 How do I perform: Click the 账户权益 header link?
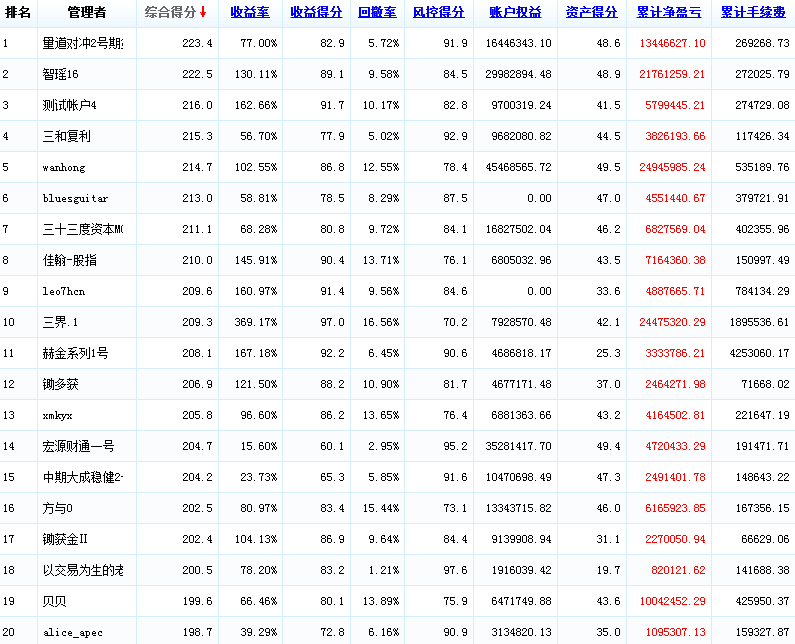pyautogui.click(x=515, y=13)
